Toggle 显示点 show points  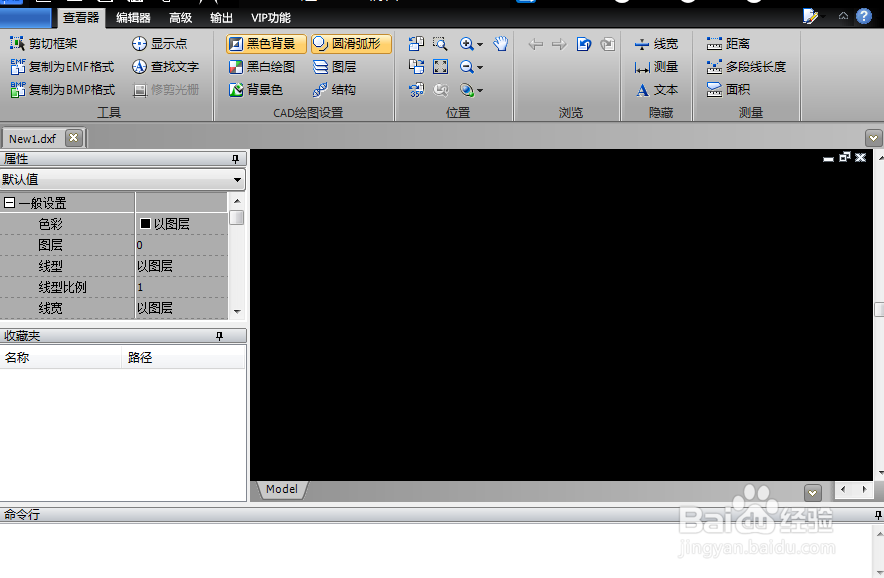coord(160,43)
